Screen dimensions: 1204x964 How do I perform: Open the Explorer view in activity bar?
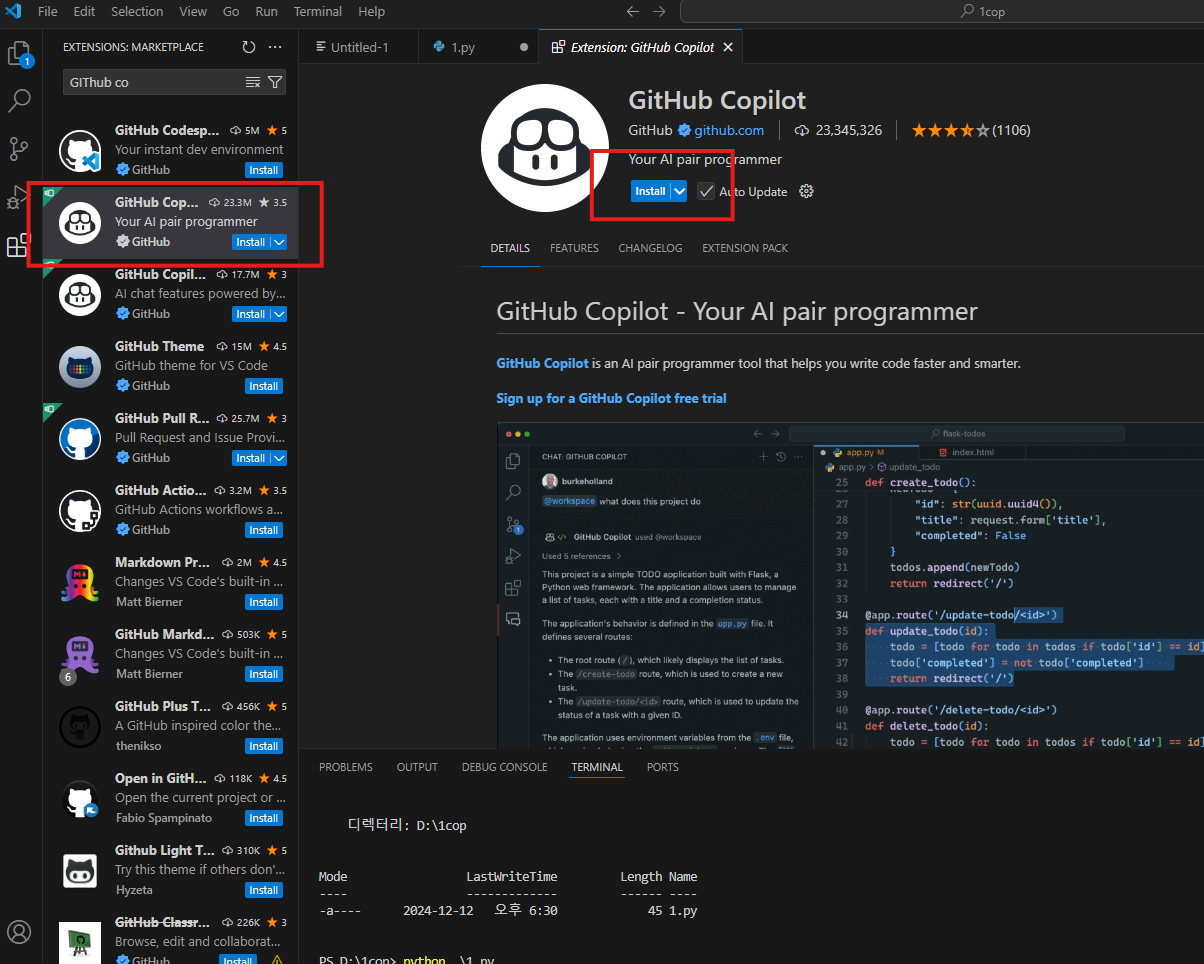tap(20, 53)
